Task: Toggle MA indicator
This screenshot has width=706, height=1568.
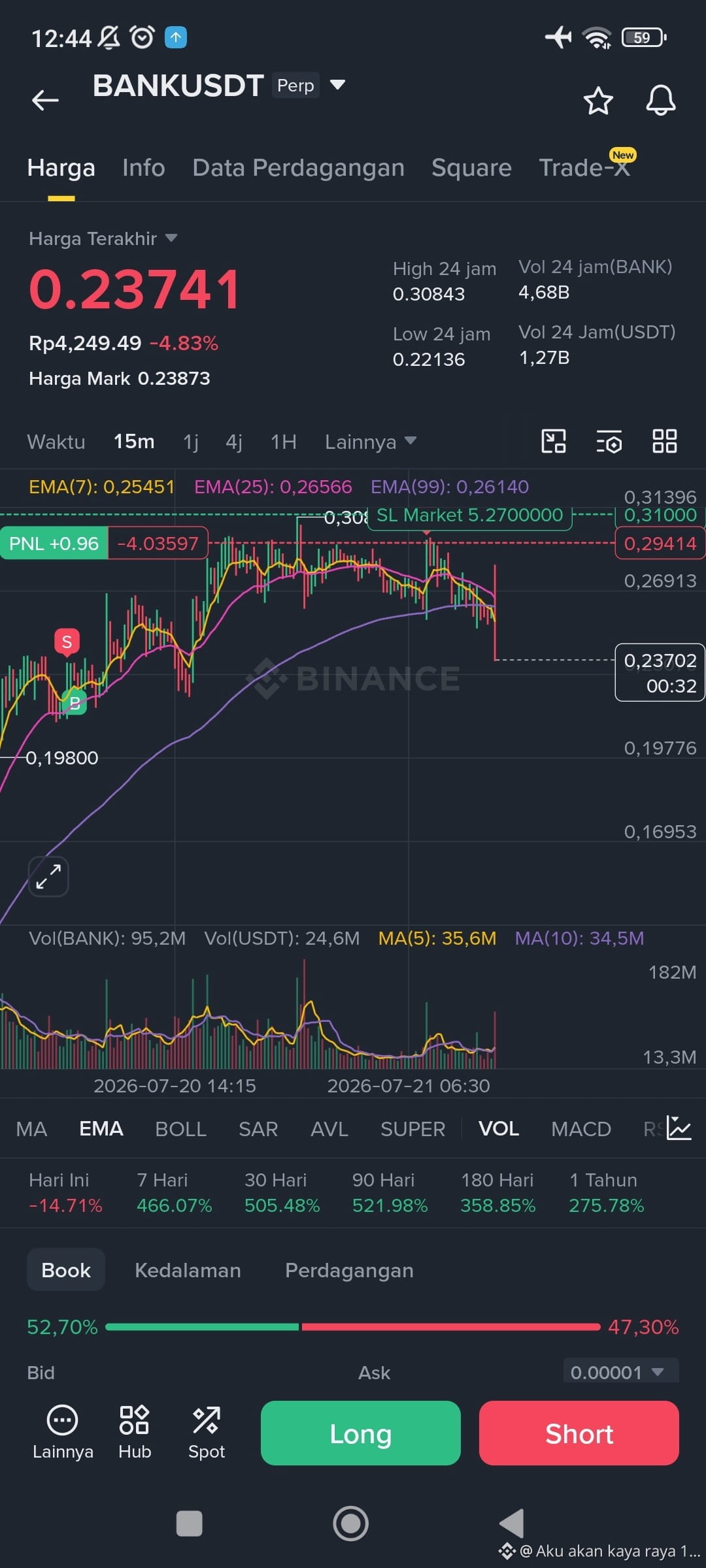Action: (31, 1129)
